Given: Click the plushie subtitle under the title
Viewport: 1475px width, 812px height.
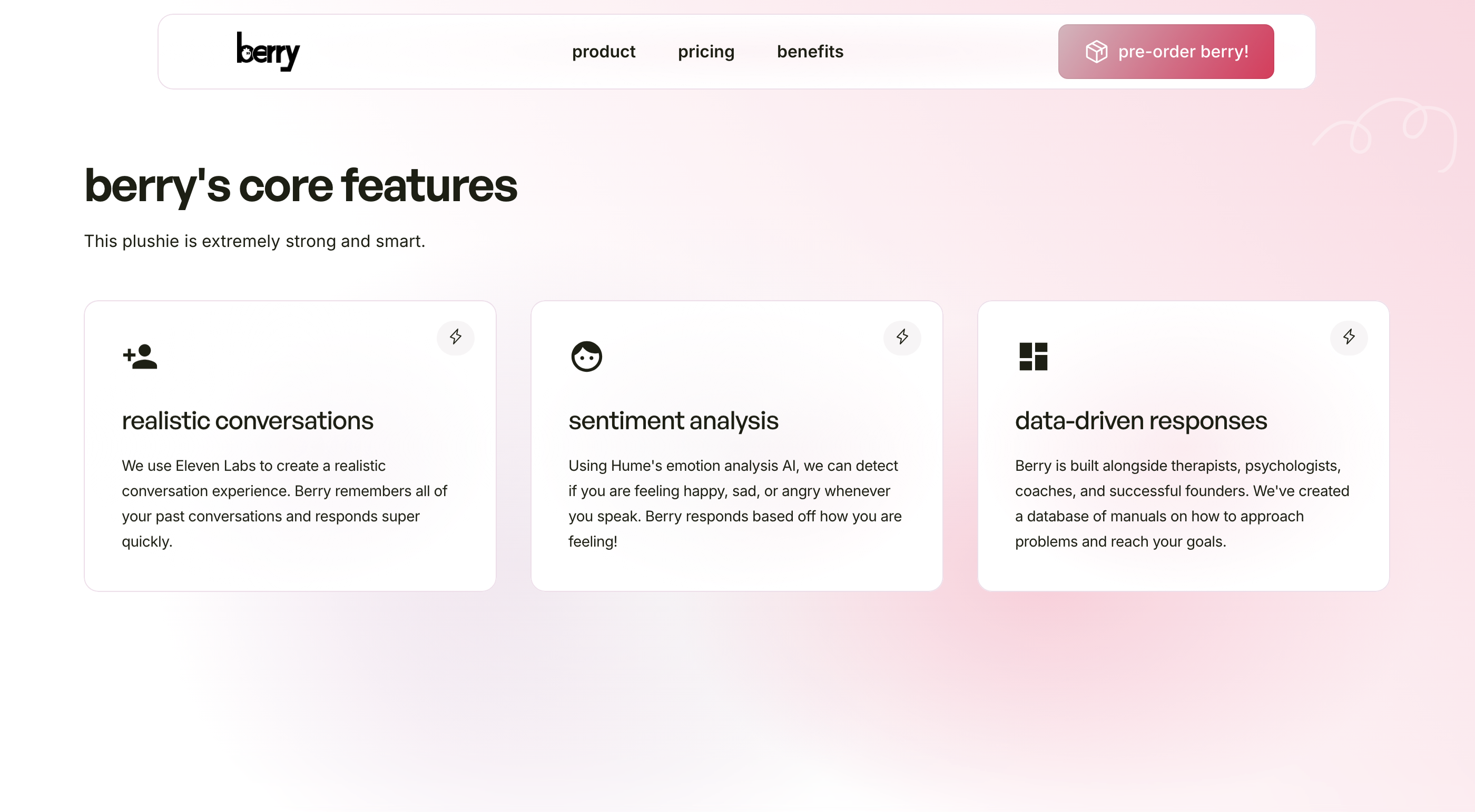Looking at the screenshot, I should (x=254, y=241).
